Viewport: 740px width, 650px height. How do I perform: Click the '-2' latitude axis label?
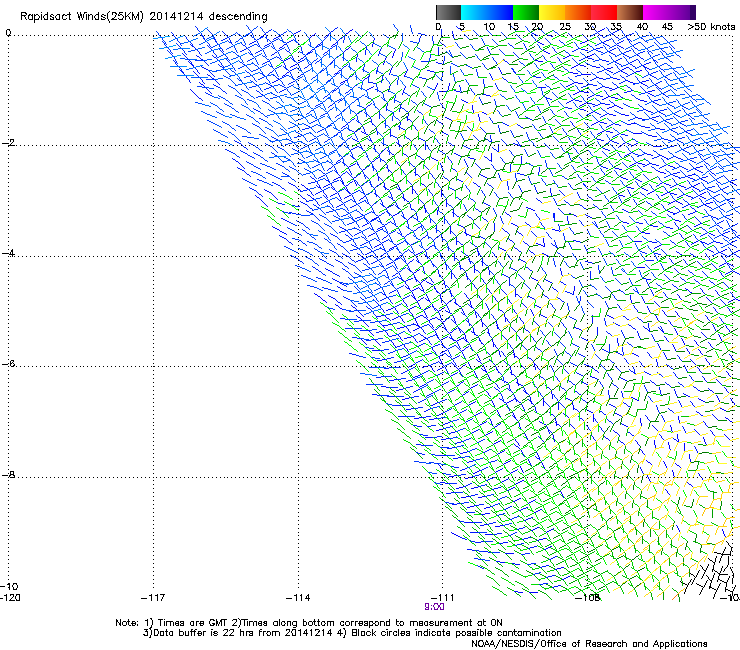(x=8, y=143)
